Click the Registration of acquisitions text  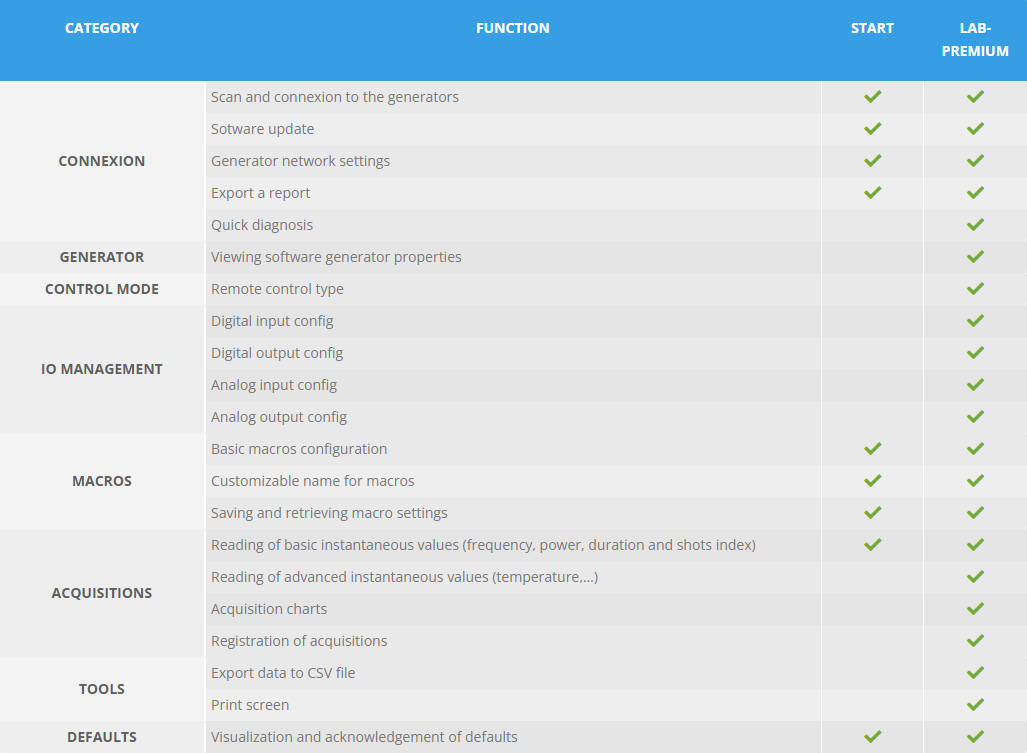[299, 641]
